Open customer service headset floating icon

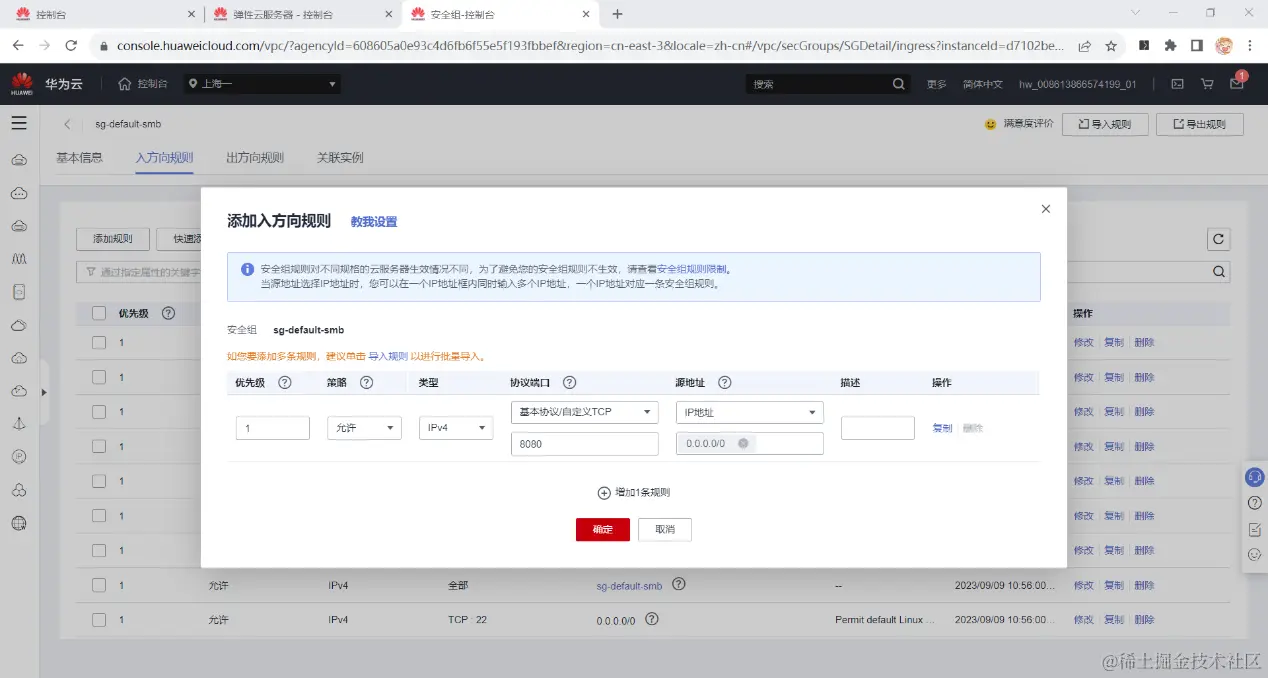(1254, 477)
